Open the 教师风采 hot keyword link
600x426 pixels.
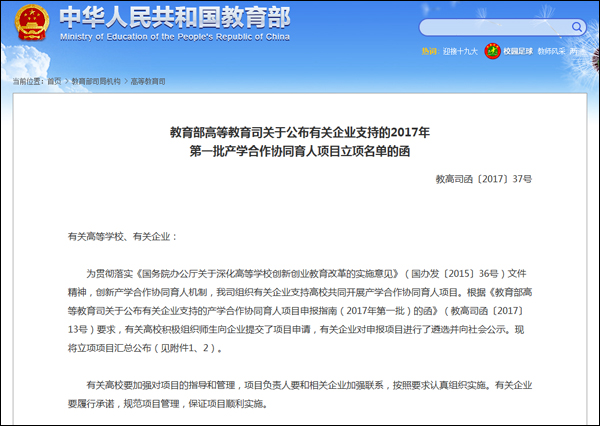click(x=551, y=51)
